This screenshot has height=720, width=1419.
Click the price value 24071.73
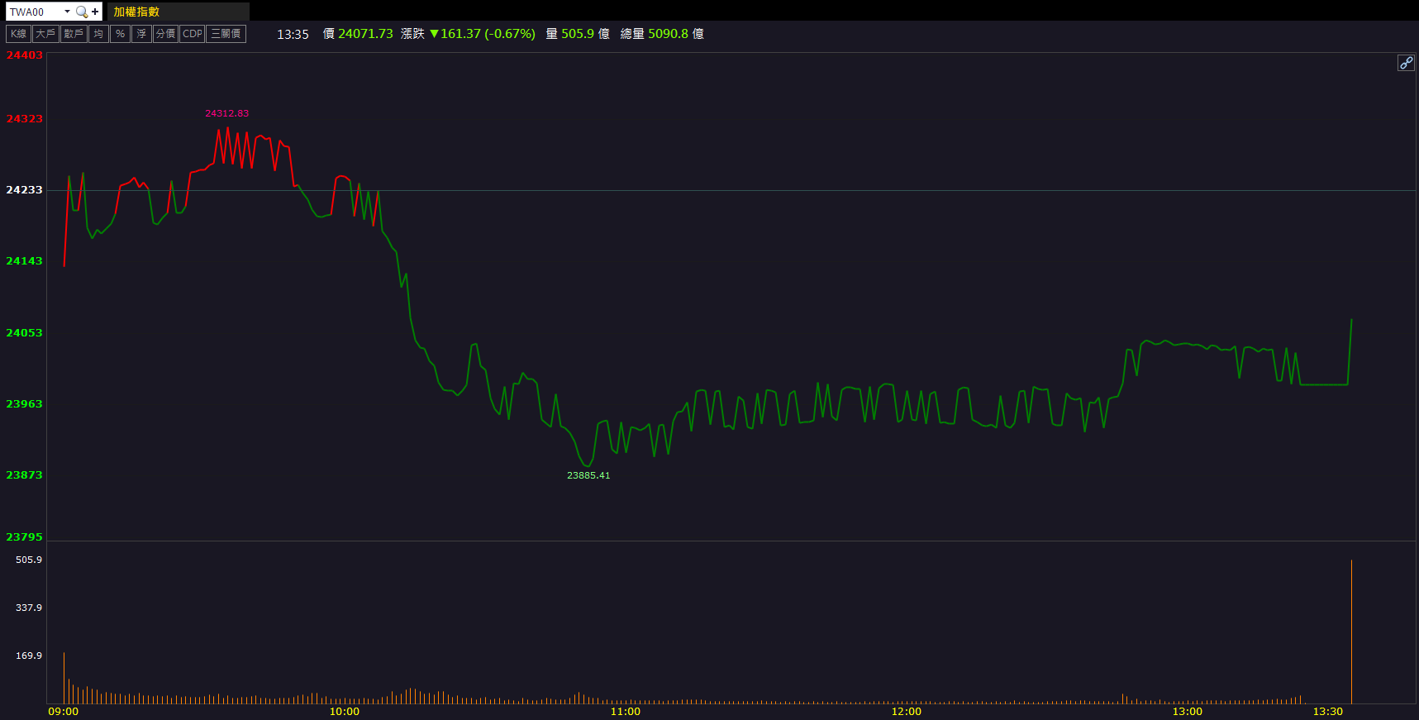click(365, 34)
